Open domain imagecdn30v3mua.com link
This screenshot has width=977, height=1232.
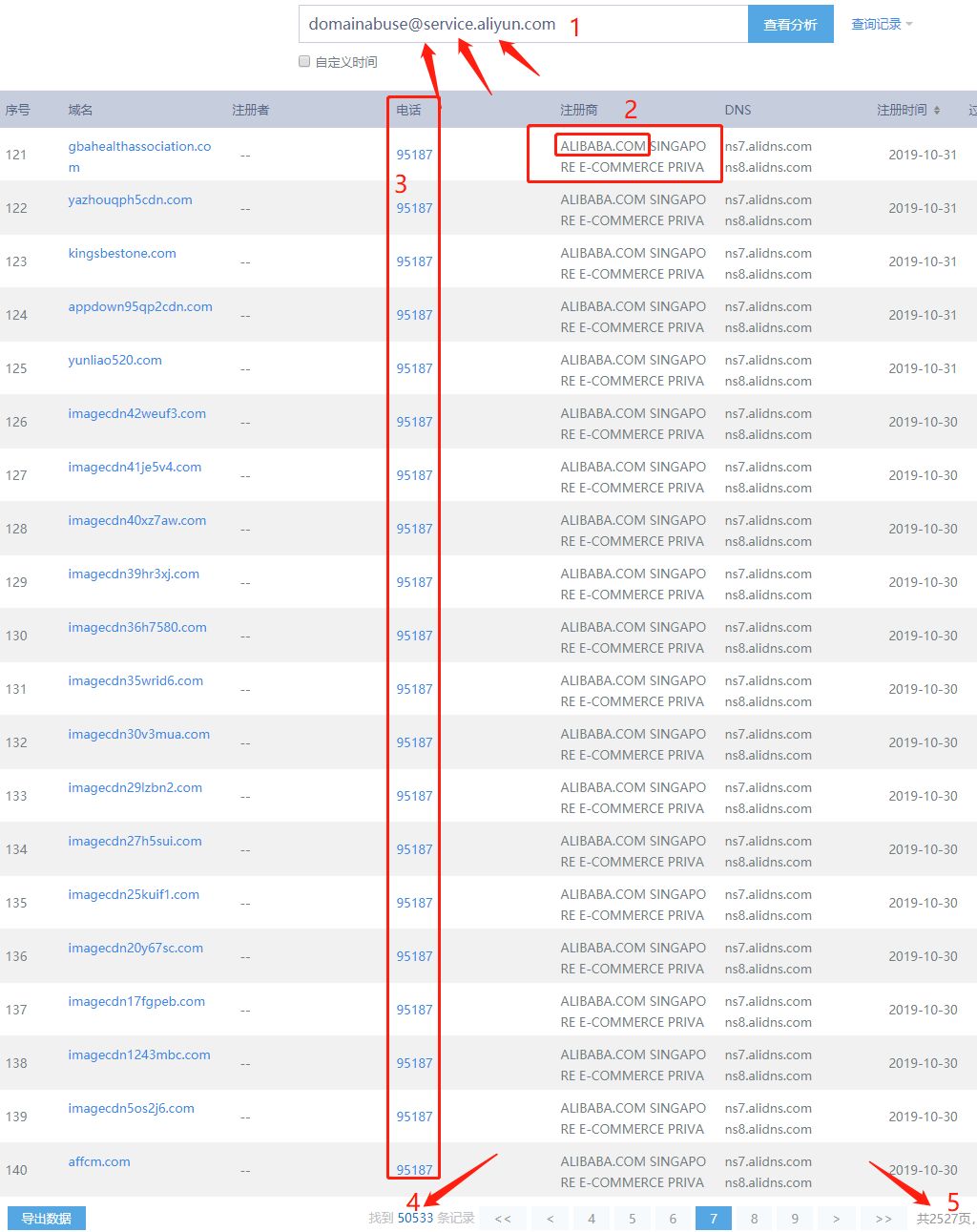pos(138,734)
